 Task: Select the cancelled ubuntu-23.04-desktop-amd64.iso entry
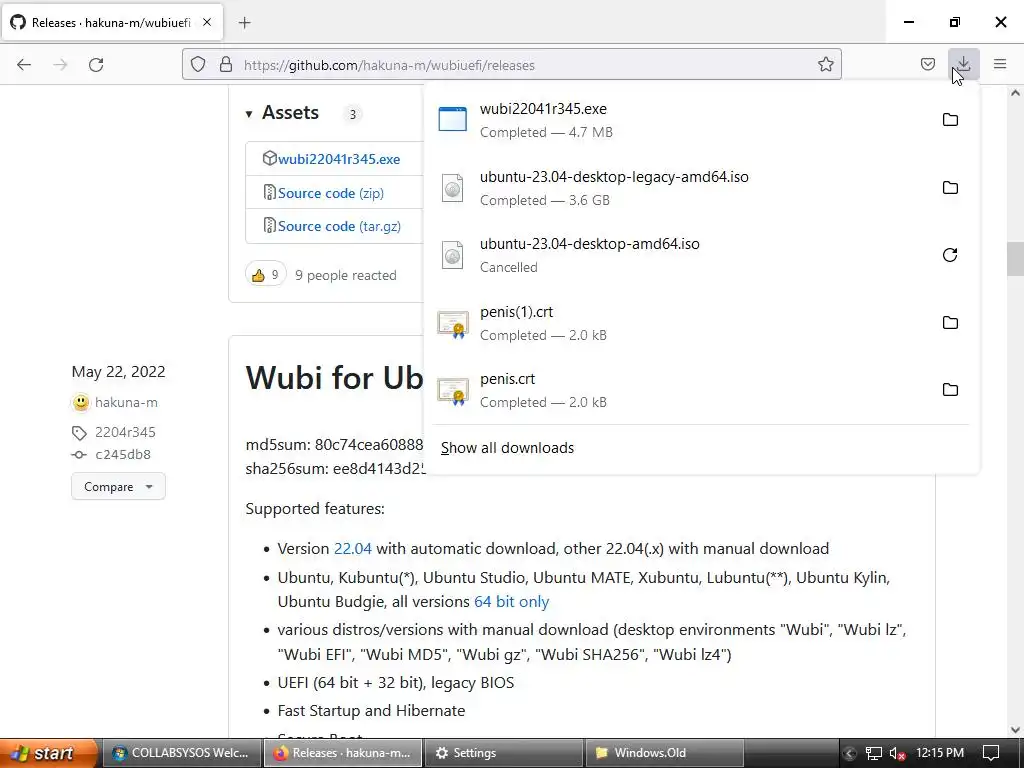tap(679, 255)
